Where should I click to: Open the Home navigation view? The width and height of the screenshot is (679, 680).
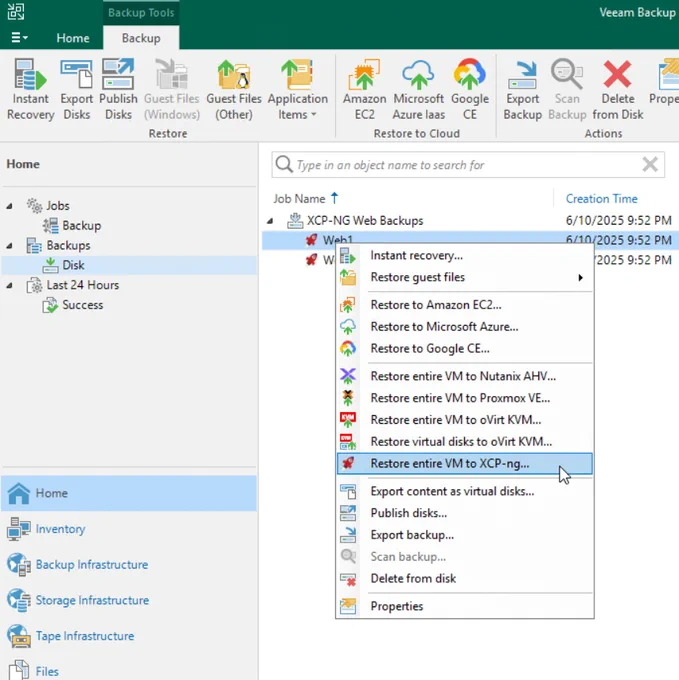(129, 493)
